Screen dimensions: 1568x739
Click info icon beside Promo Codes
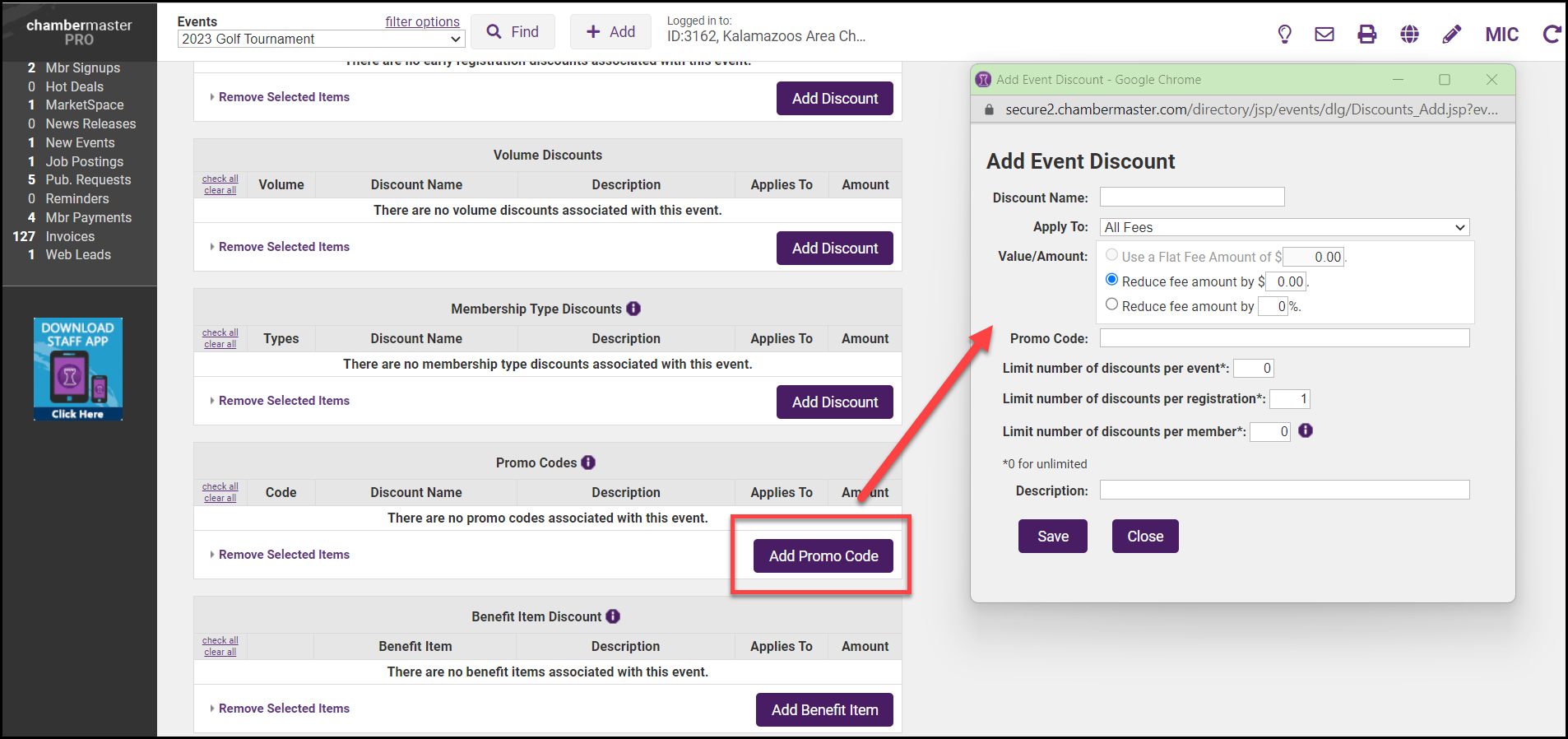point(588,462)
